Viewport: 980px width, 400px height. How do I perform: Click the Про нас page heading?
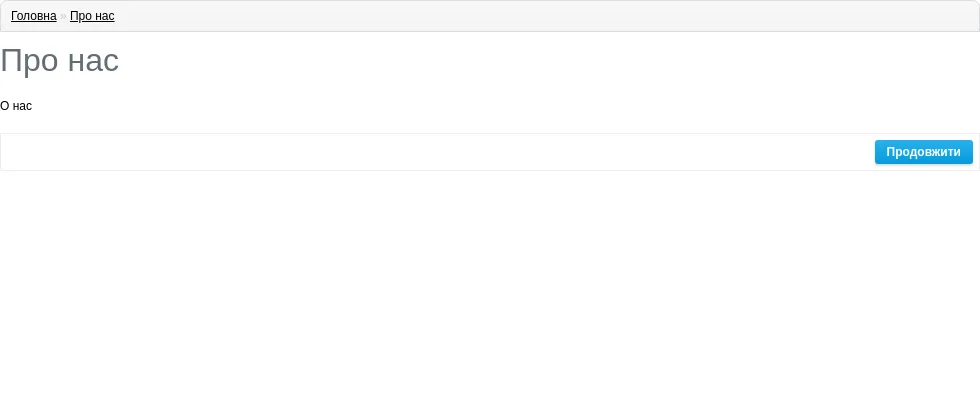pyautogui.click(x=59, y=61)
